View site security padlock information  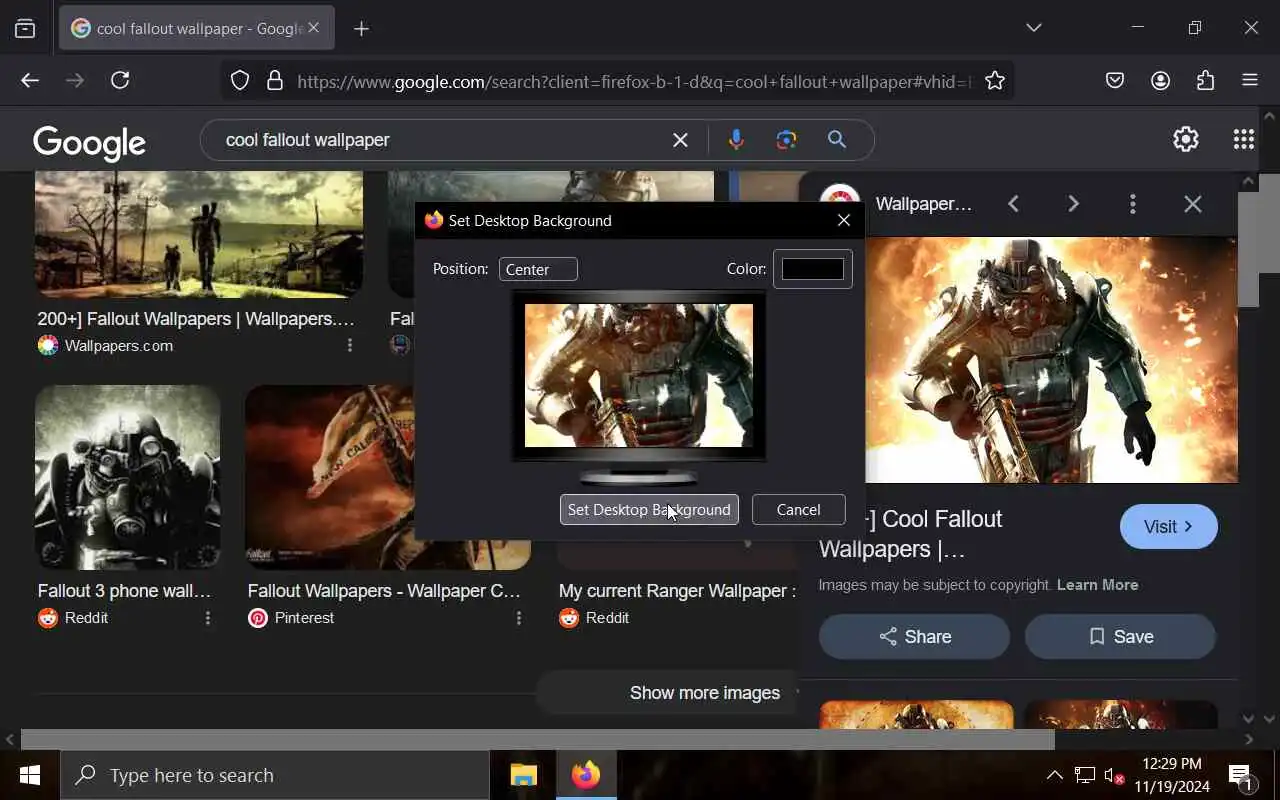(275, 81)
